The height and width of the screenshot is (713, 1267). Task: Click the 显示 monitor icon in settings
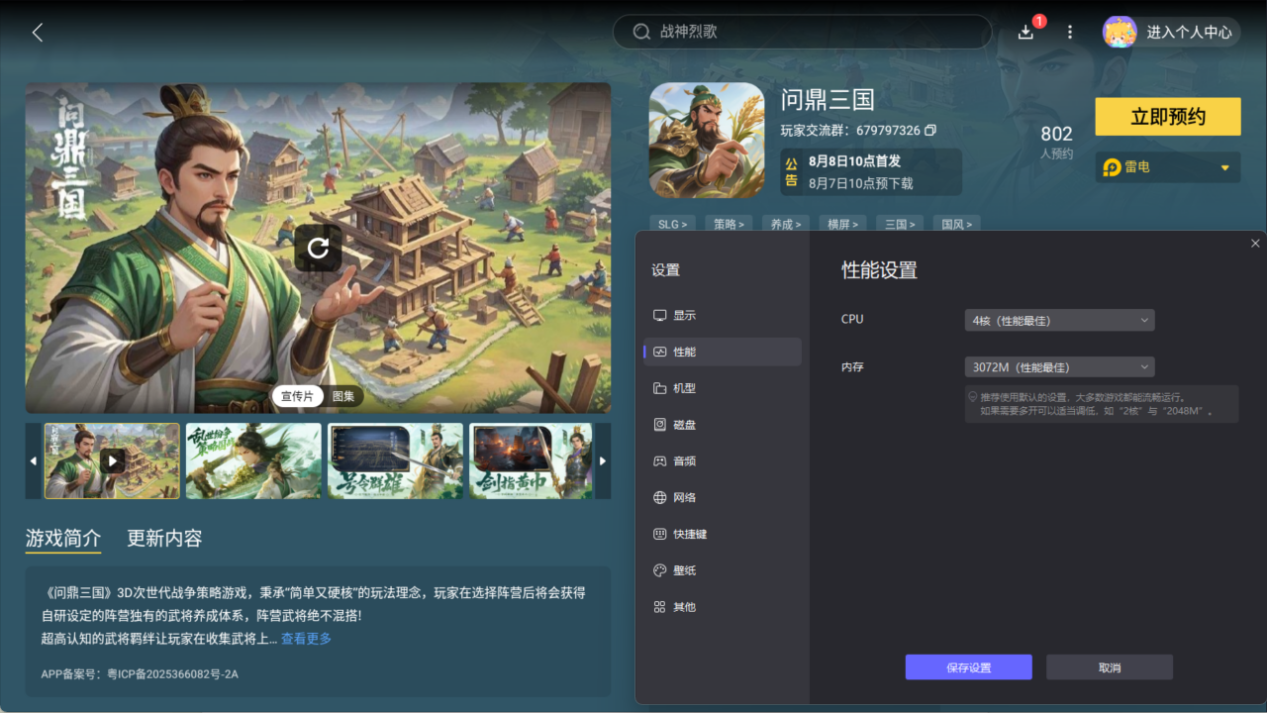(660, 315)
